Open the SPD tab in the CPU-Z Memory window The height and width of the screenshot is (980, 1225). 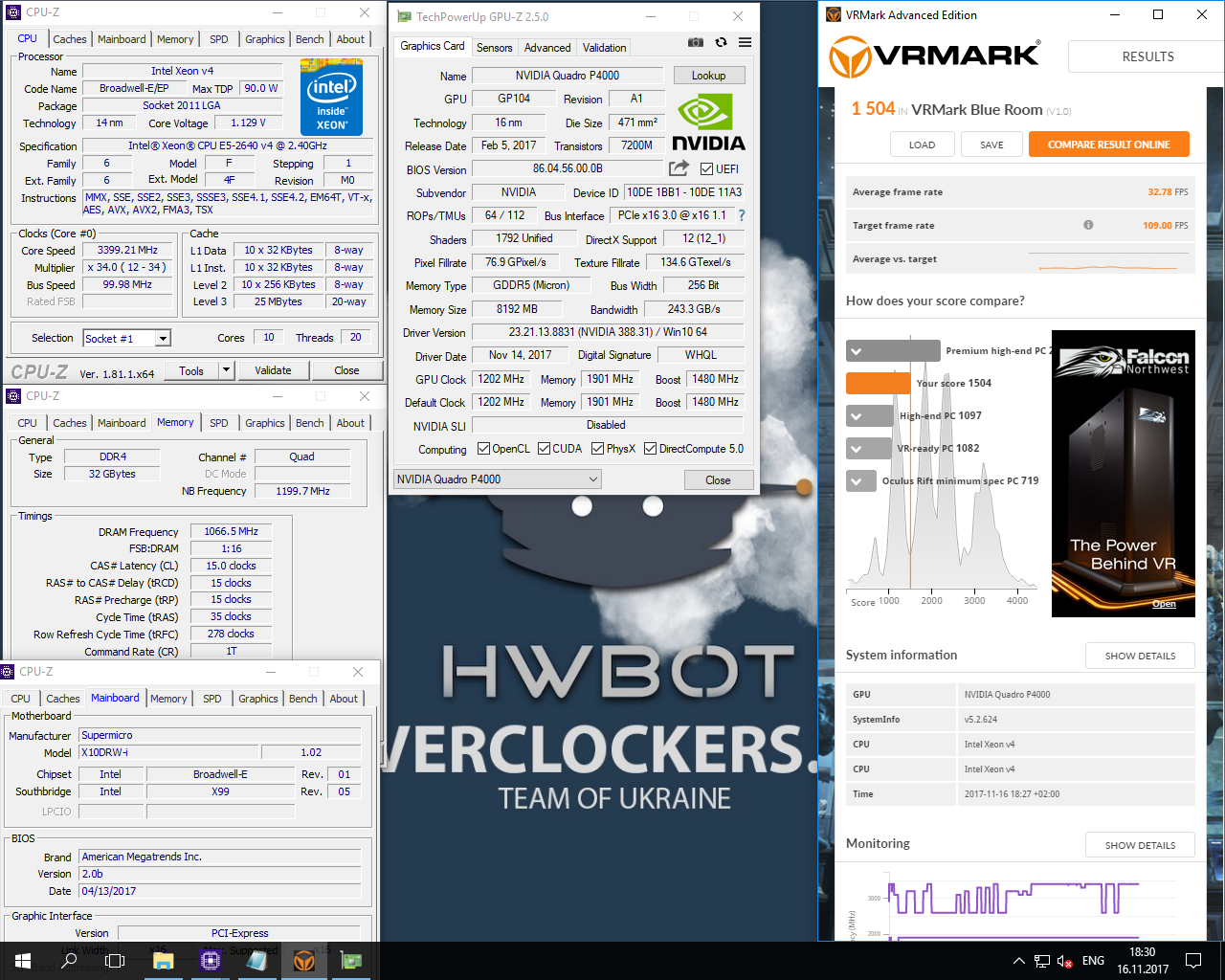(219, 423)
